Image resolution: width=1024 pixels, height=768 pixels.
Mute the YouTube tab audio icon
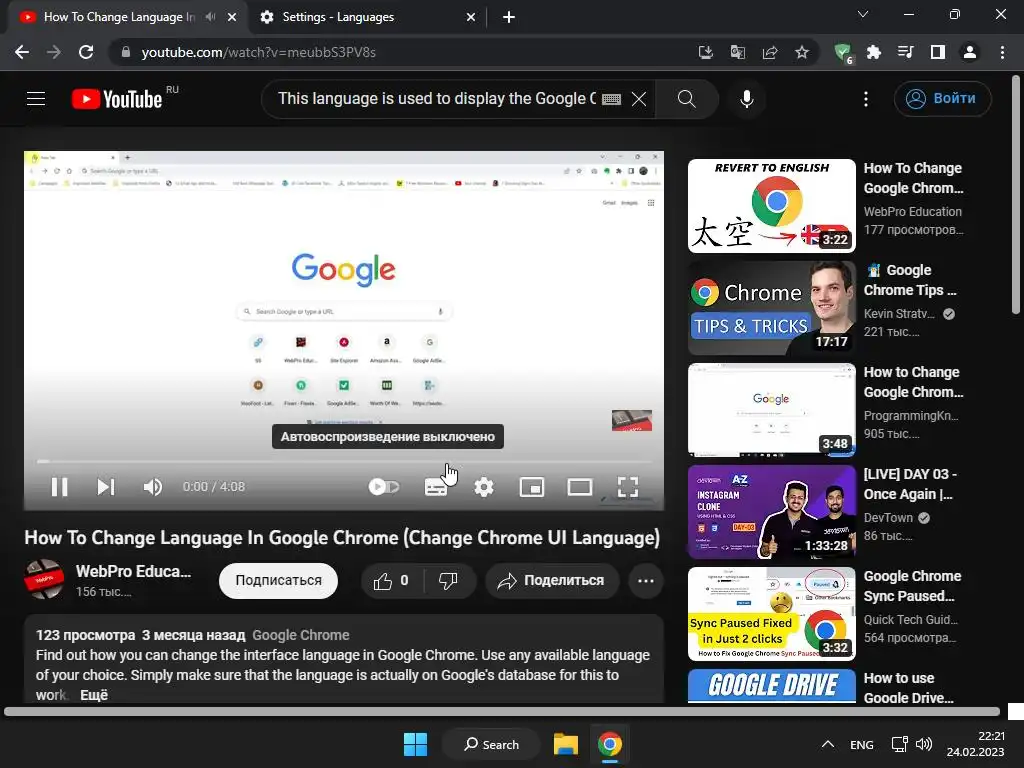[210, 17]
